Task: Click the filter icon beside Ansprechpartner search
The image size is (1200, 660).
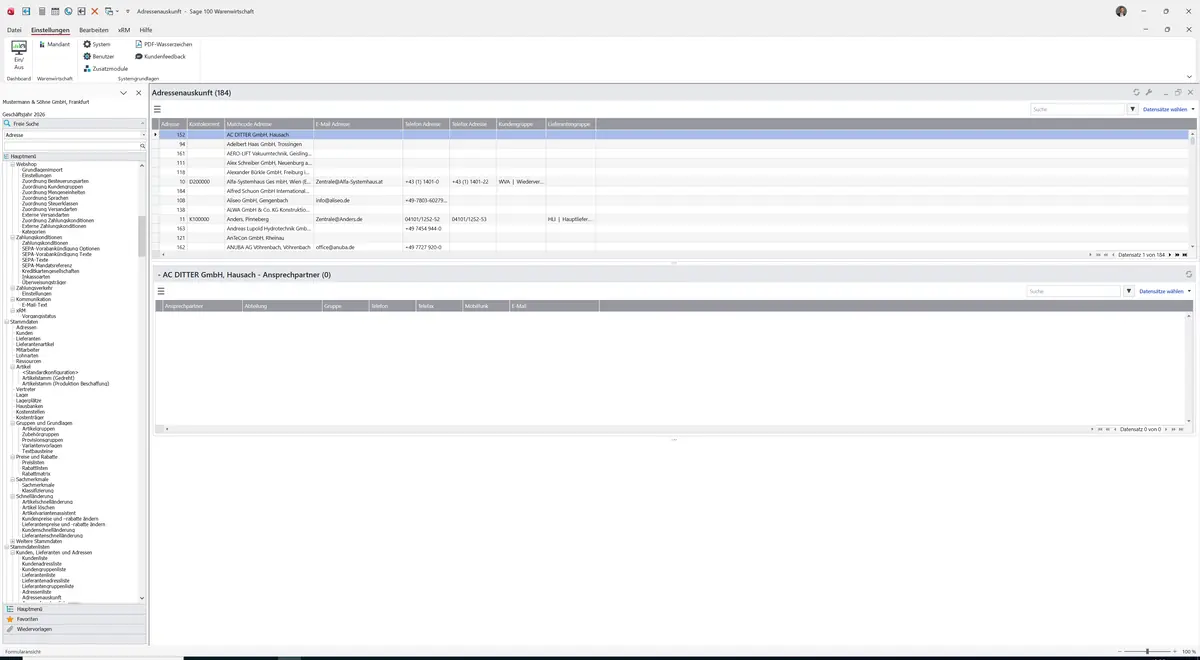Action: [1129, 291]
